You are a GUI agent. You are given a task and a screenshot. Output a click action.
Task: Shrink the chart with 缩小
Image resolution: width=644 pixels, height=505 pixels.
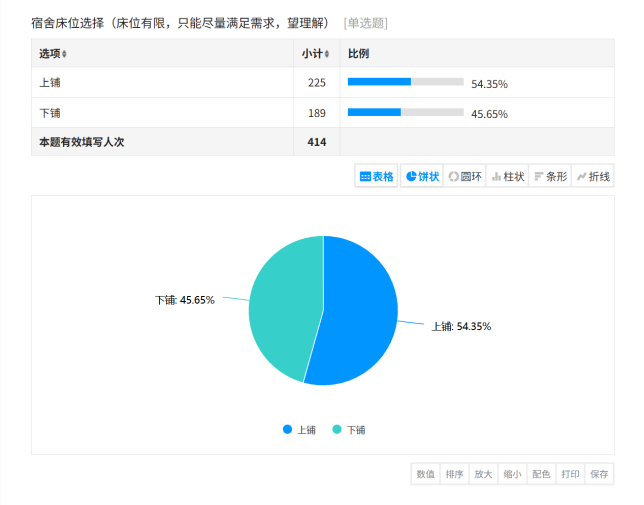pyautogui.click(x=512, y=474)
